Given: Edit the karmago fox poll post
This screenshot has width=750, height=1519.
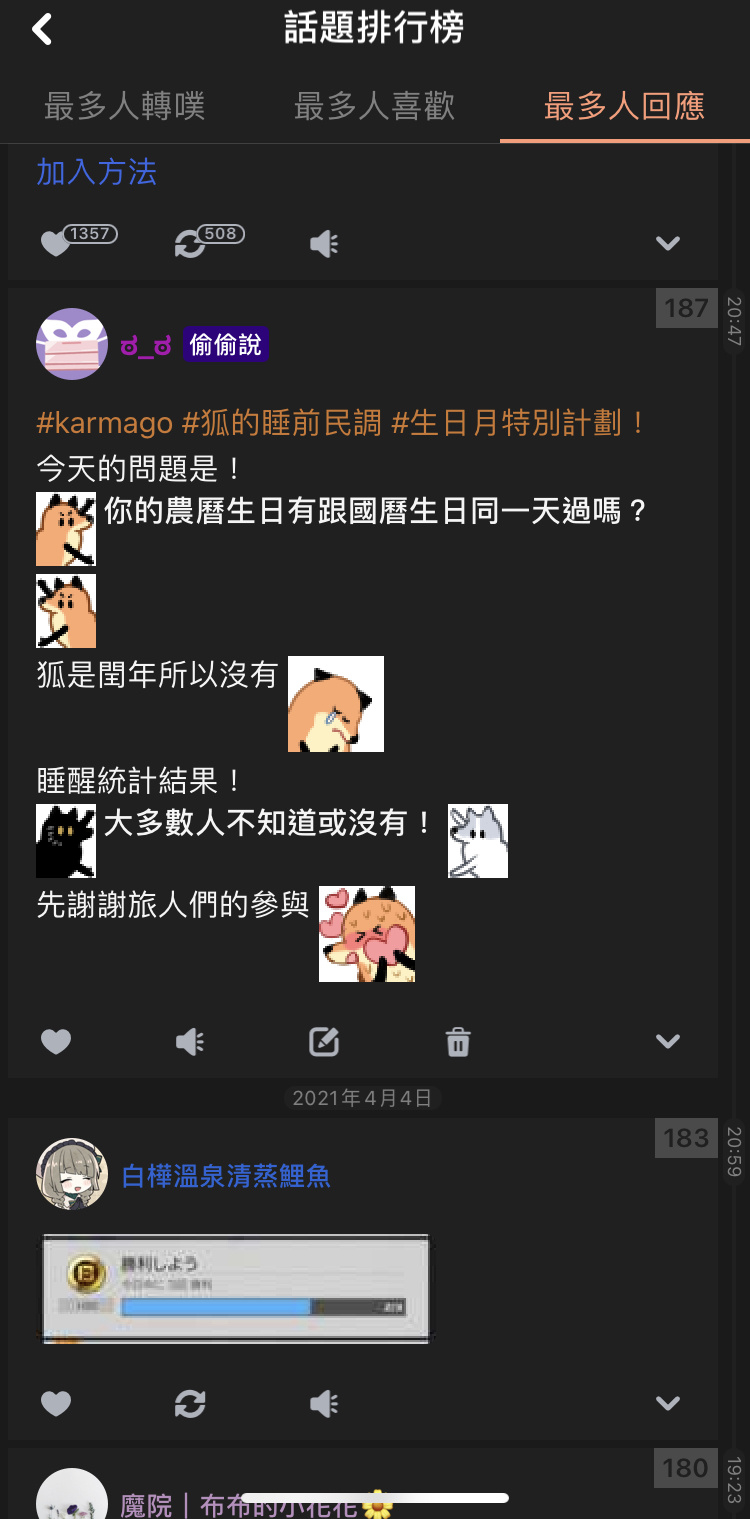Looking at the screenshot, I should (x=324, y=1042).
